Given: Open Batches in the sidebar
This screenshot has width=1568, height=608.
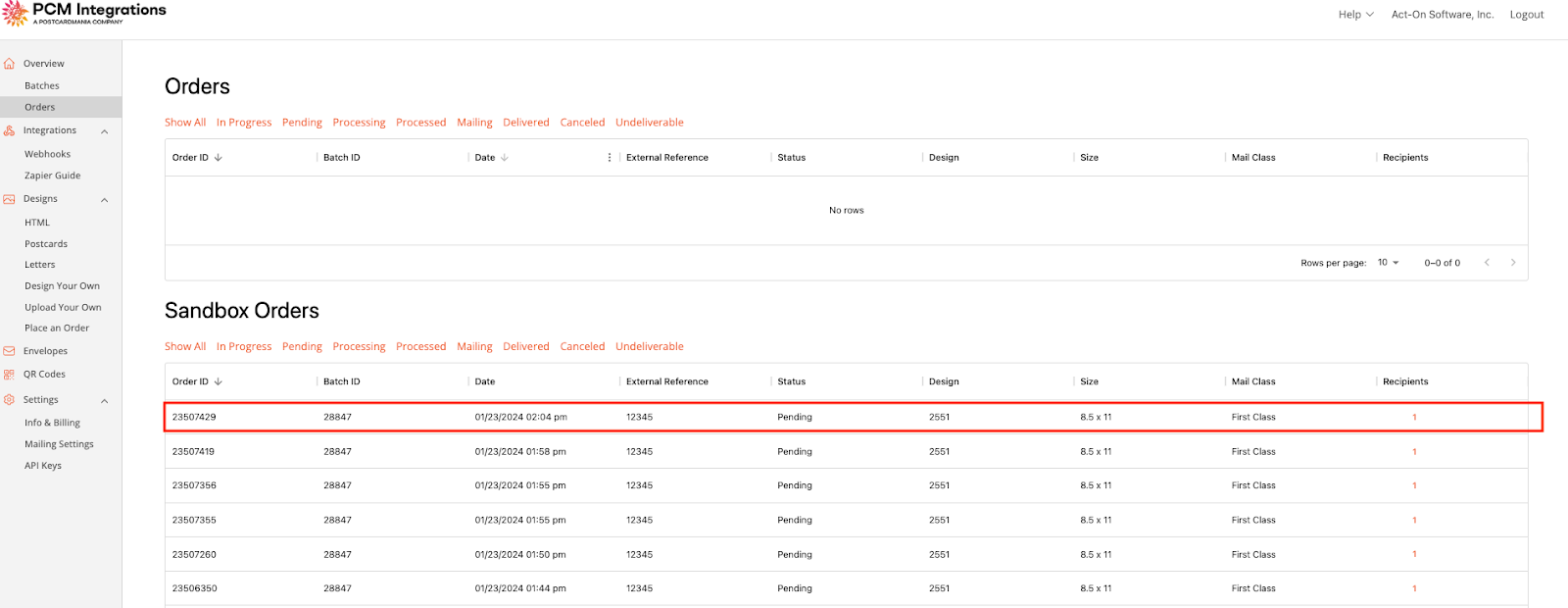Looking at the screenshot, I should 42,86.
